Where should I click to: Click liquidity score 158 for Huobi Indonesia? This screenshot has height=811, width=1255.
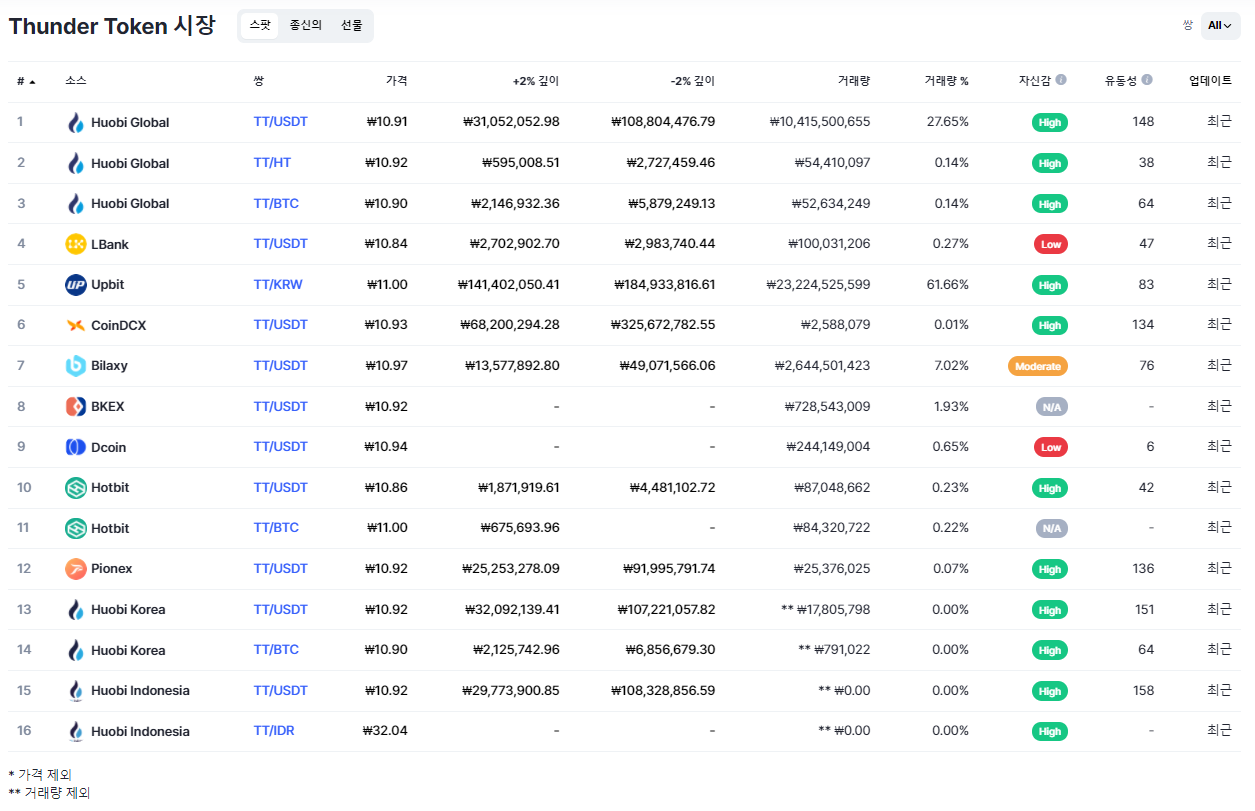pyautogui.click(x=1142, y=691)
